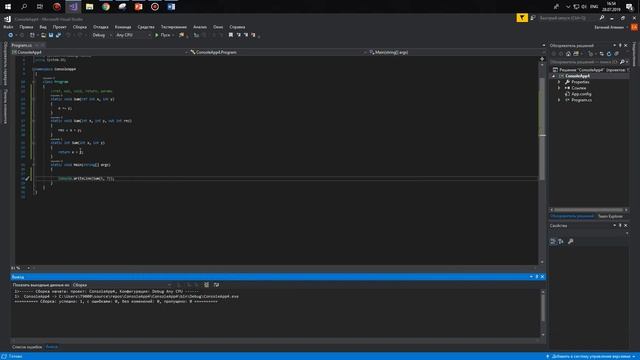Click the Solution Explorer search magnifier icon
Screen dimensions: 640x360
(x=622, y=62)
